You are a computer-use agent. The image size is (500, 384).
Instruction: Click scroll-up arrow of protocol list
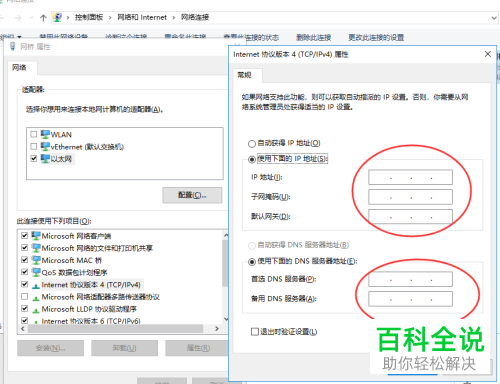(226, 235)
